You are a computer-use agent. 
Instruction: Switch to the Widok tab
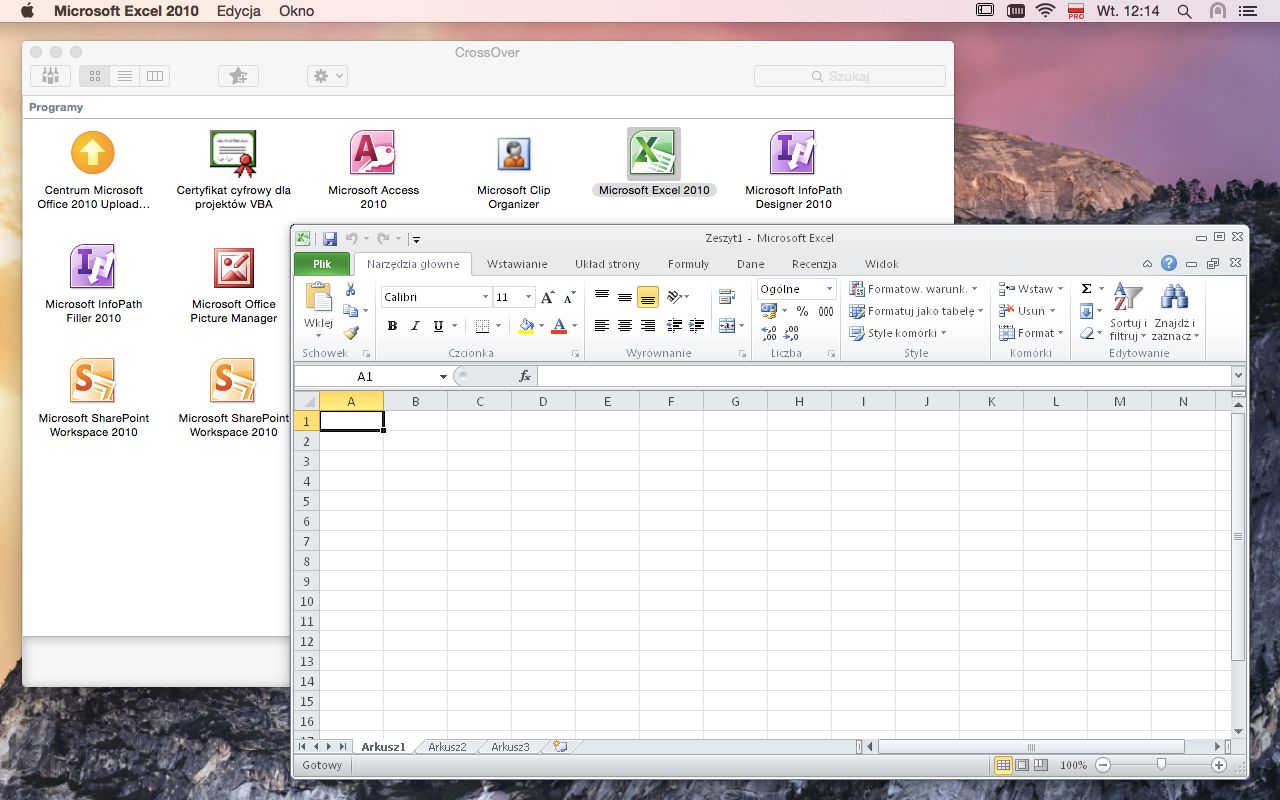coord(882,264)
